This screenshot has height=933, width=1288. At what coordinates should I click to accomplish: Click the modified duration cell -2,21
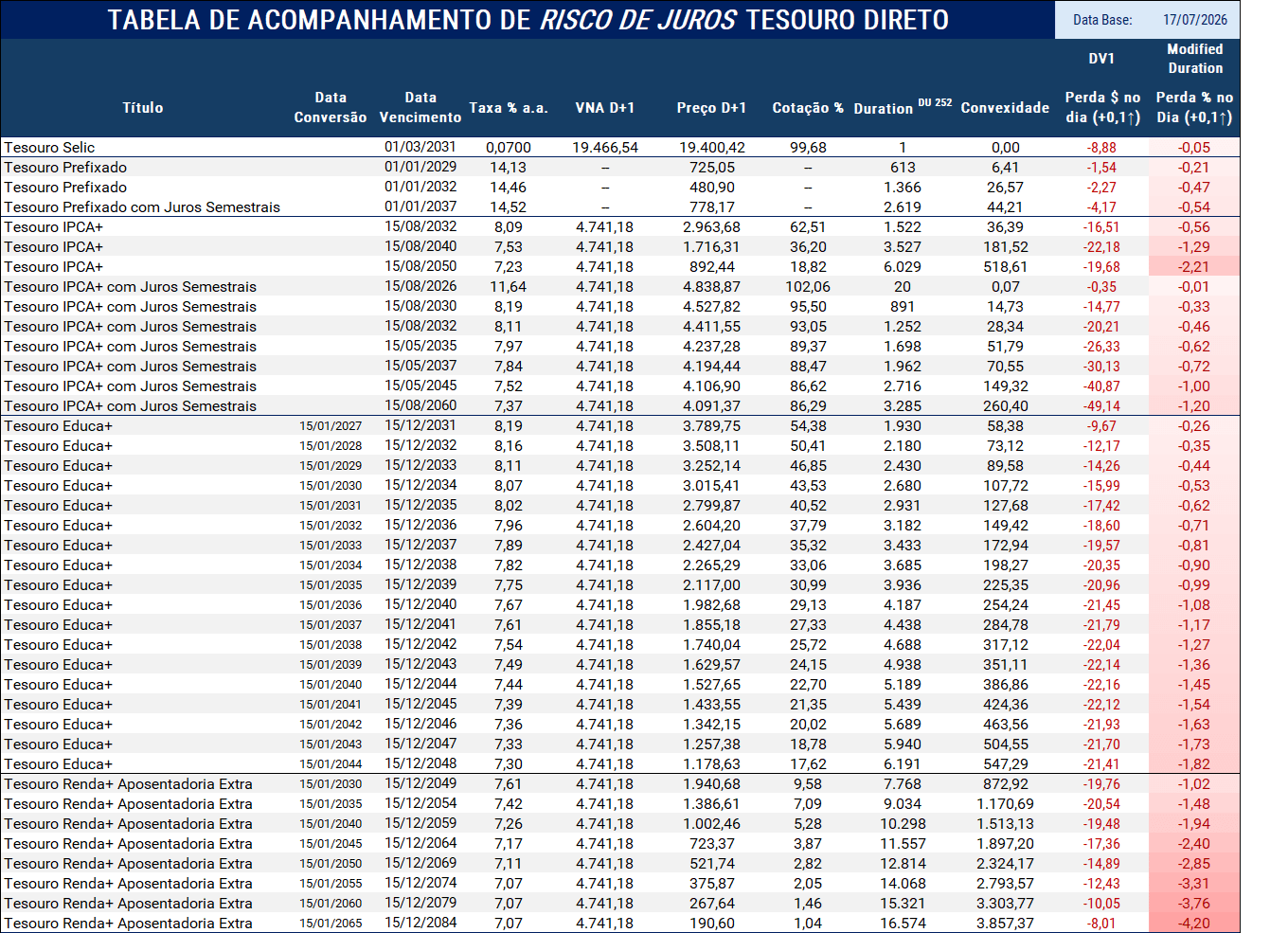pyautogui.click(x=1194, y=267)
